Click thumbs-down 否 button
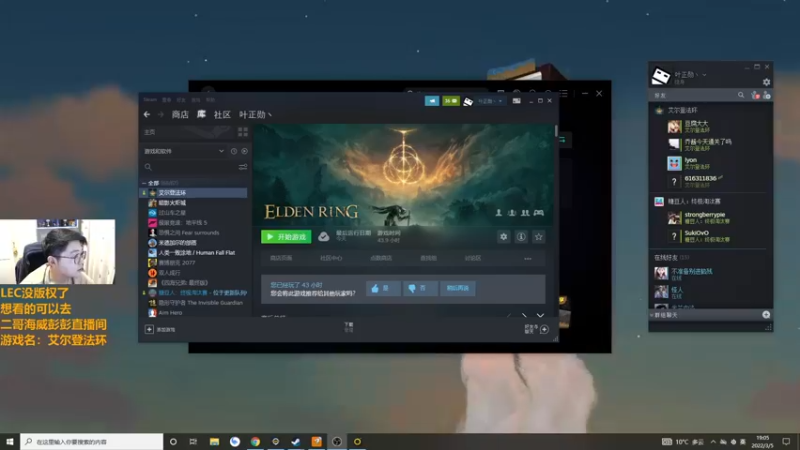The image size is (800, 450). (x=419, y=288)
